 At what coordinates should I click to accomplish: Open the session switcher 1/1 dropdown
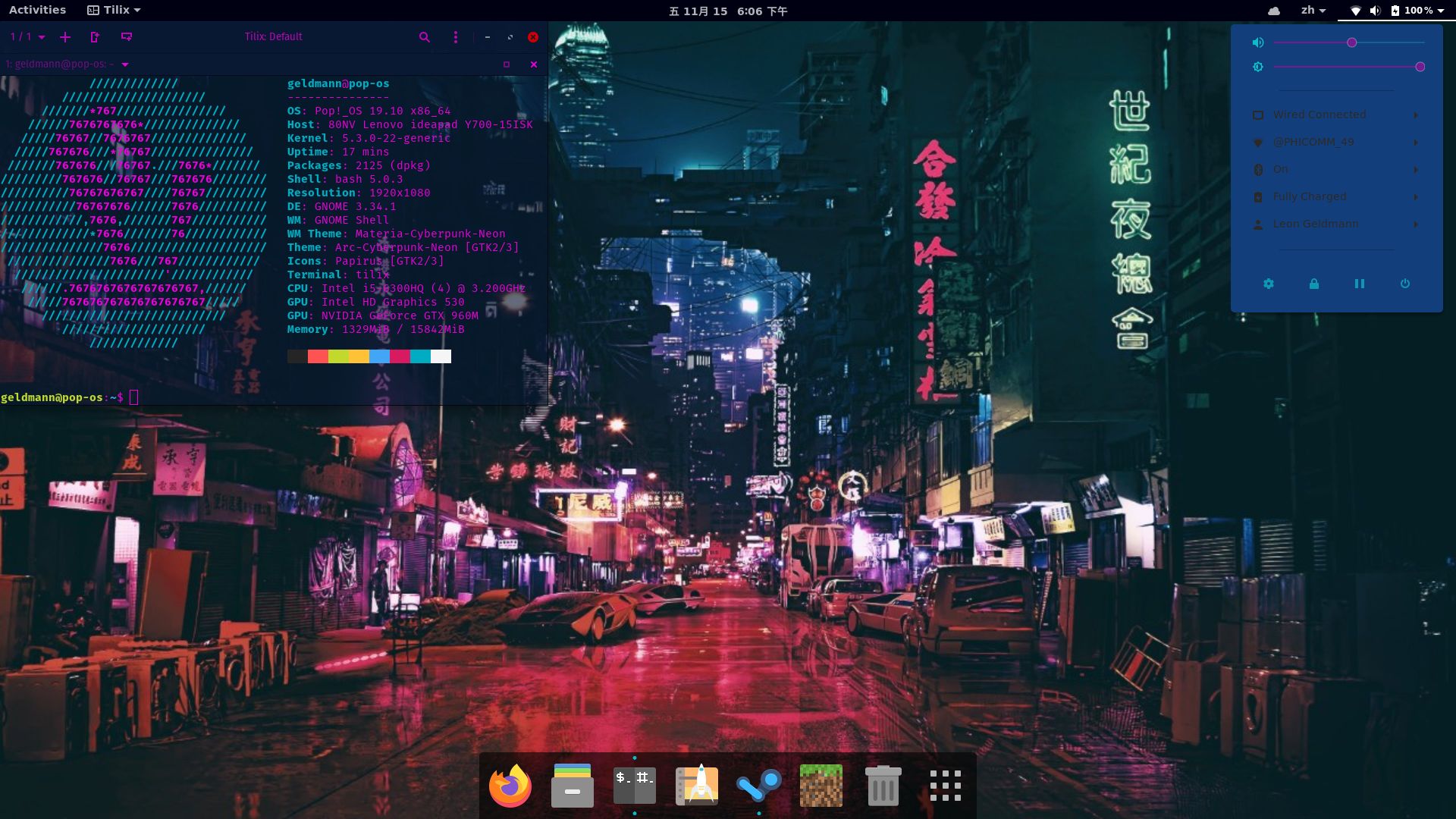pos(25,36)
